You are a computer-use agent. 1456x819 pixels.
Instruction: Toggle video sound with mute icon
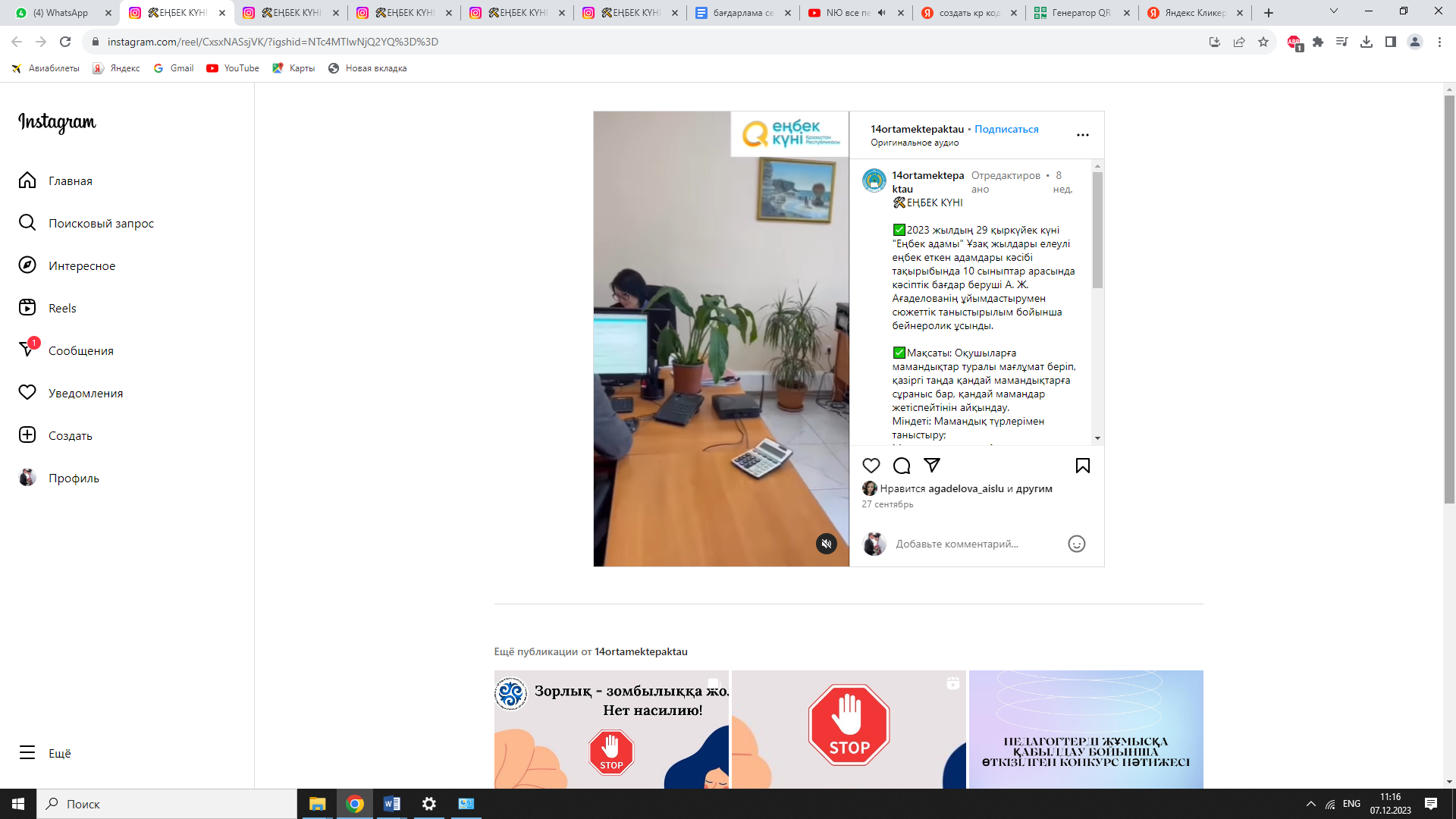coord(826,544)
